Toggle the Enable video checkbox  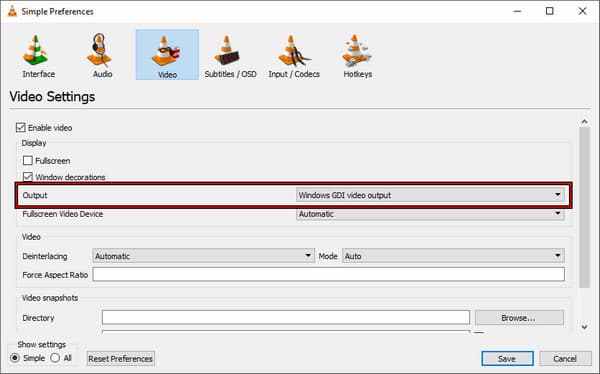pos(21,127)
